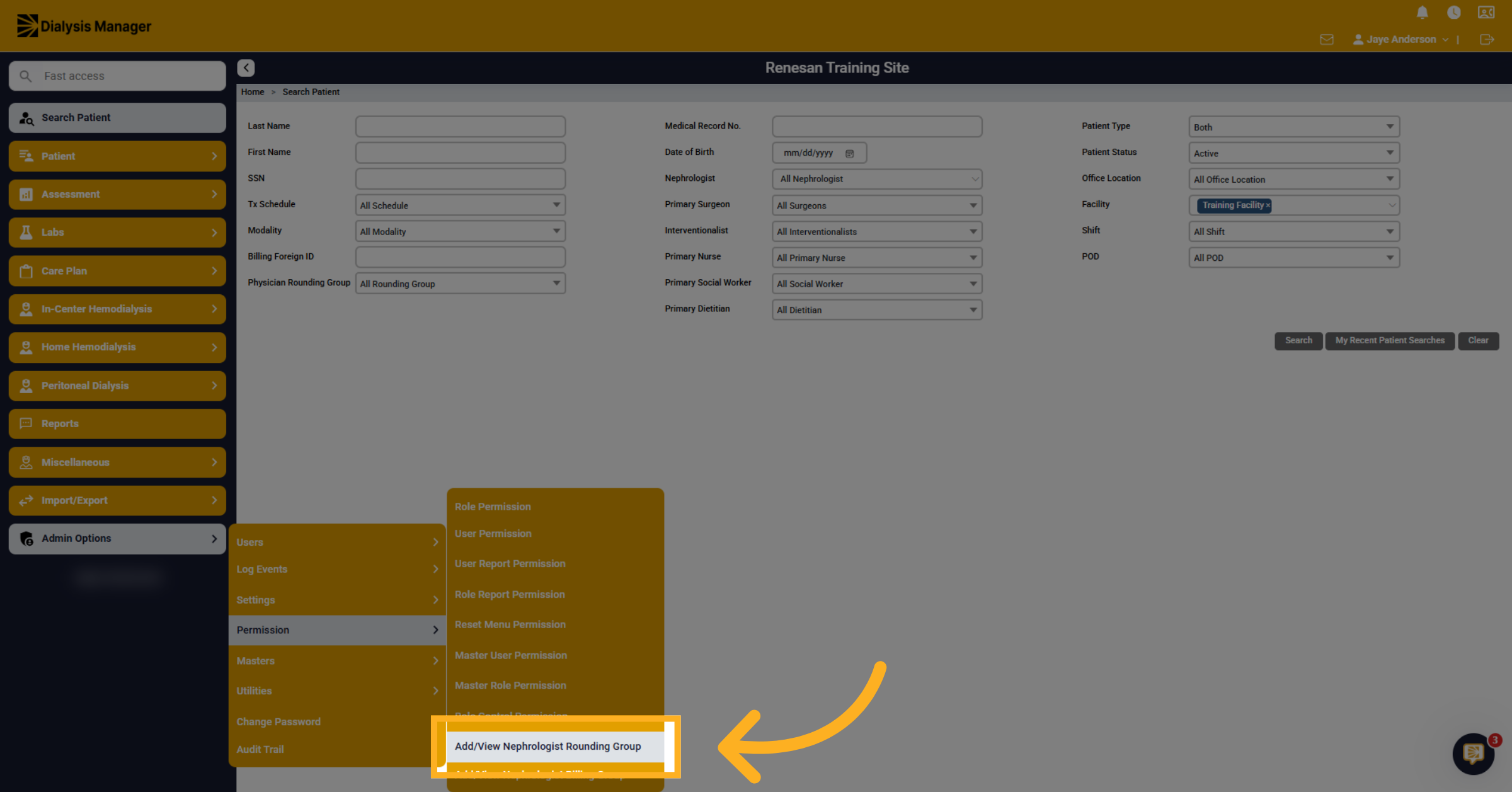Expand the Nephrologist dropdown
Viewport: 1512px width, 792px height.
[x=877, y=179]
